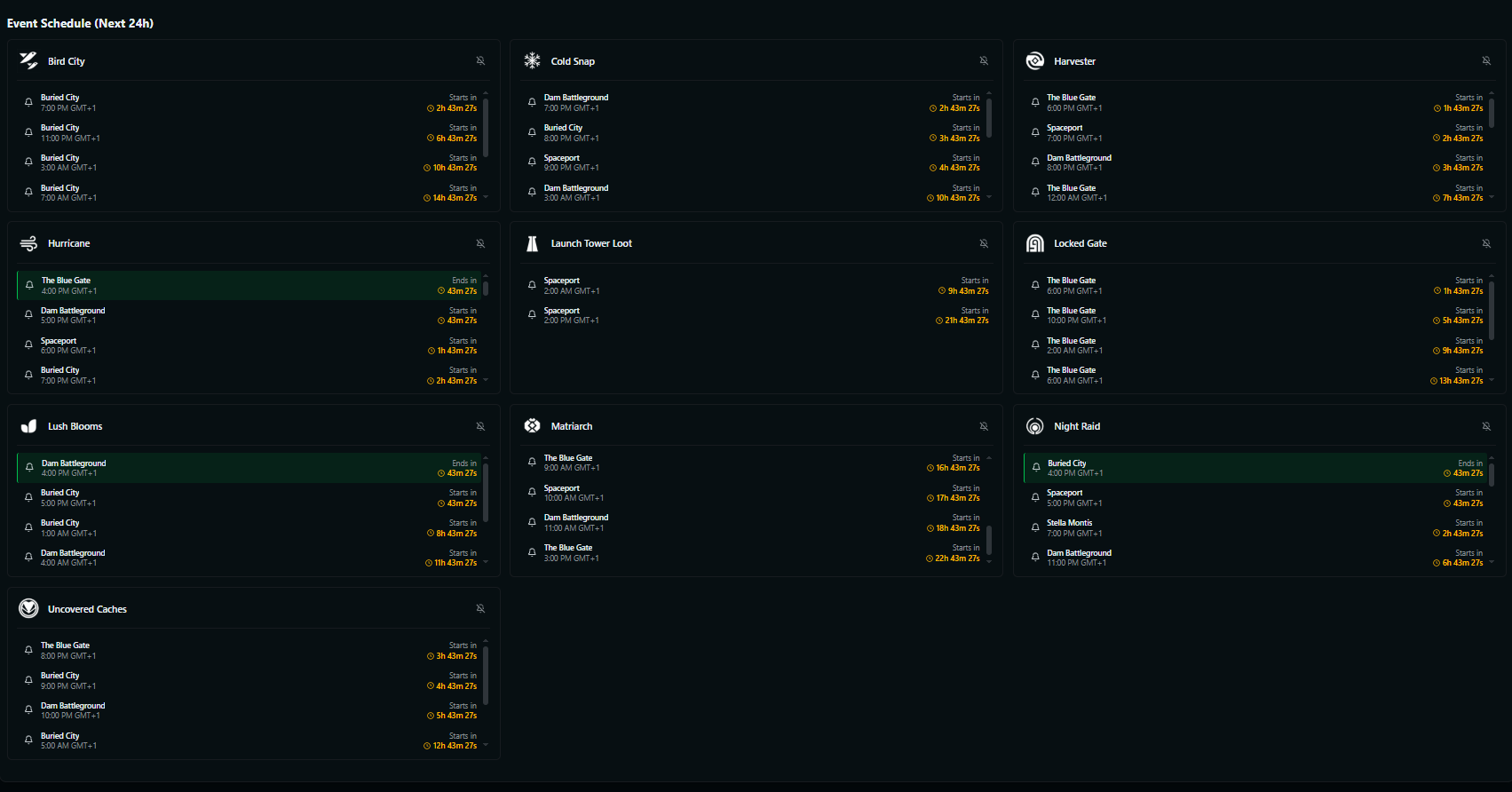Toggle notifications for Night Raid card
1512x792 pixels.
pyautogui.click(x=1486, y=426)
